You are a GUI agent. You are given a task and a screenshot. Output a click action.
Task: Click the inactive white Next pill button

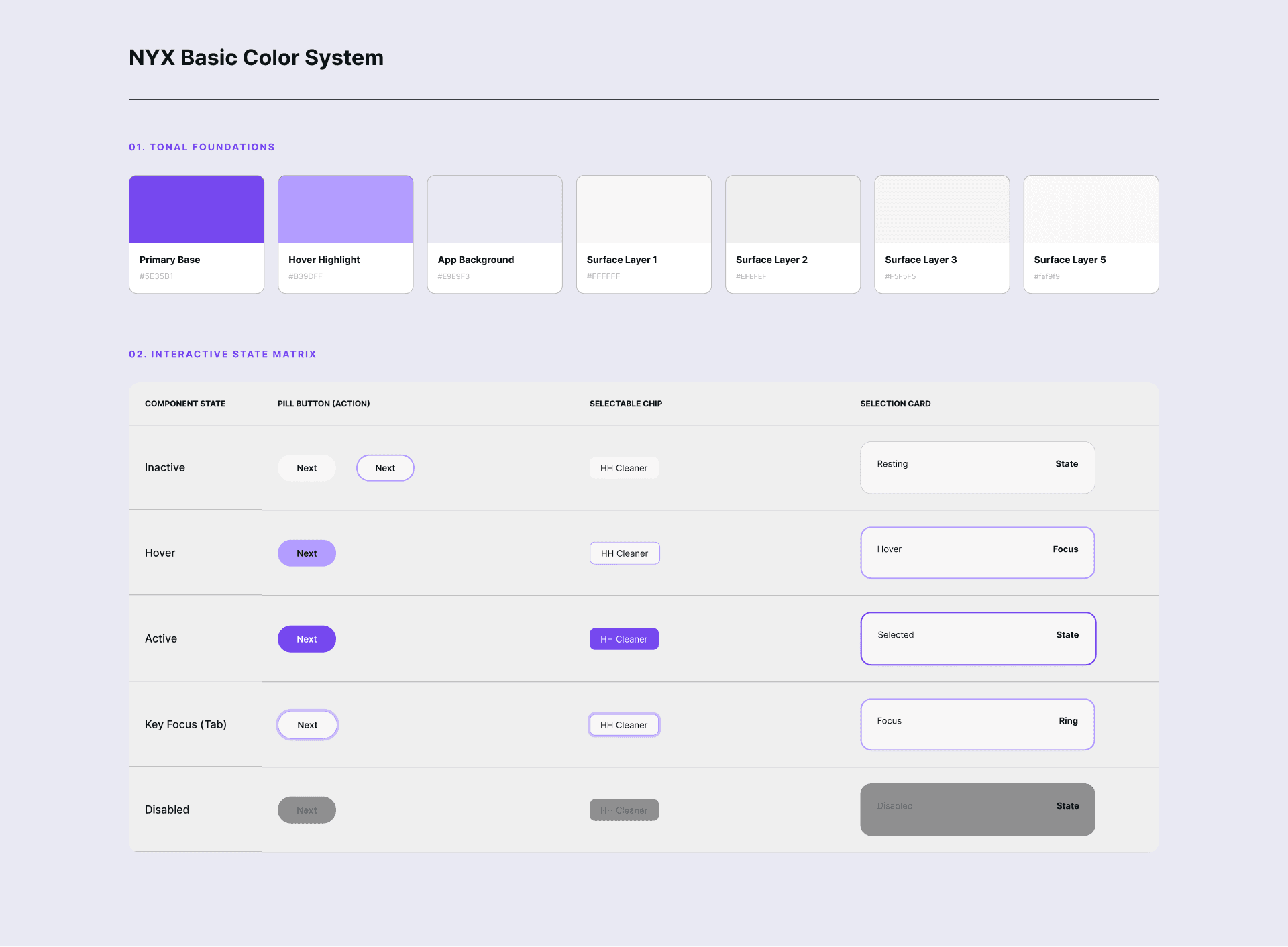click(x=307, y=468)
